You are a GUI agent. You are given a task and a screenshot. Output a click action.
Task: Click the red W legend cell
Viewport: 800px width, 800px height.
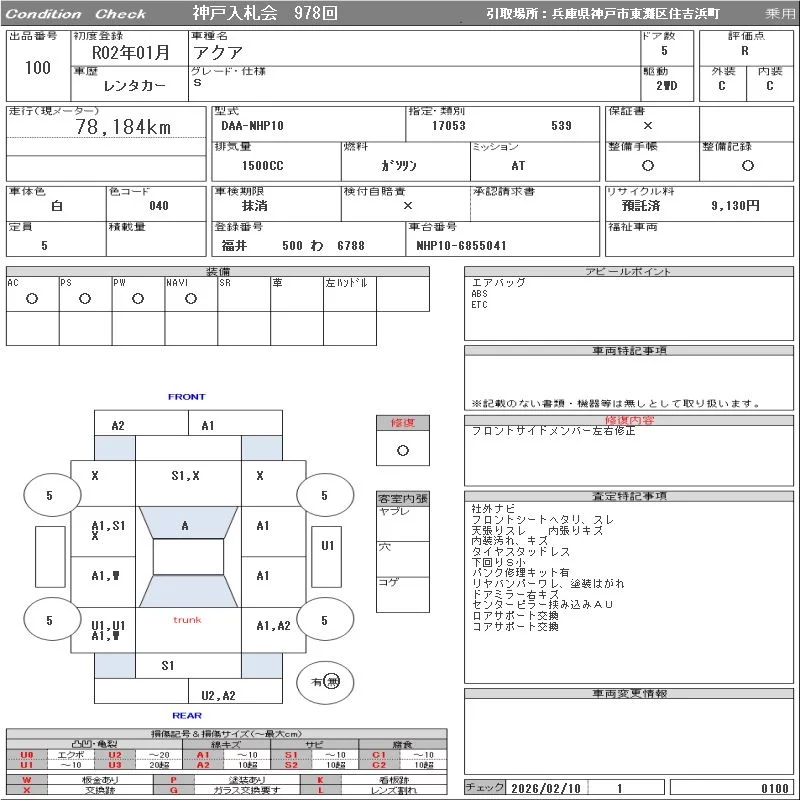pos(27,779)
